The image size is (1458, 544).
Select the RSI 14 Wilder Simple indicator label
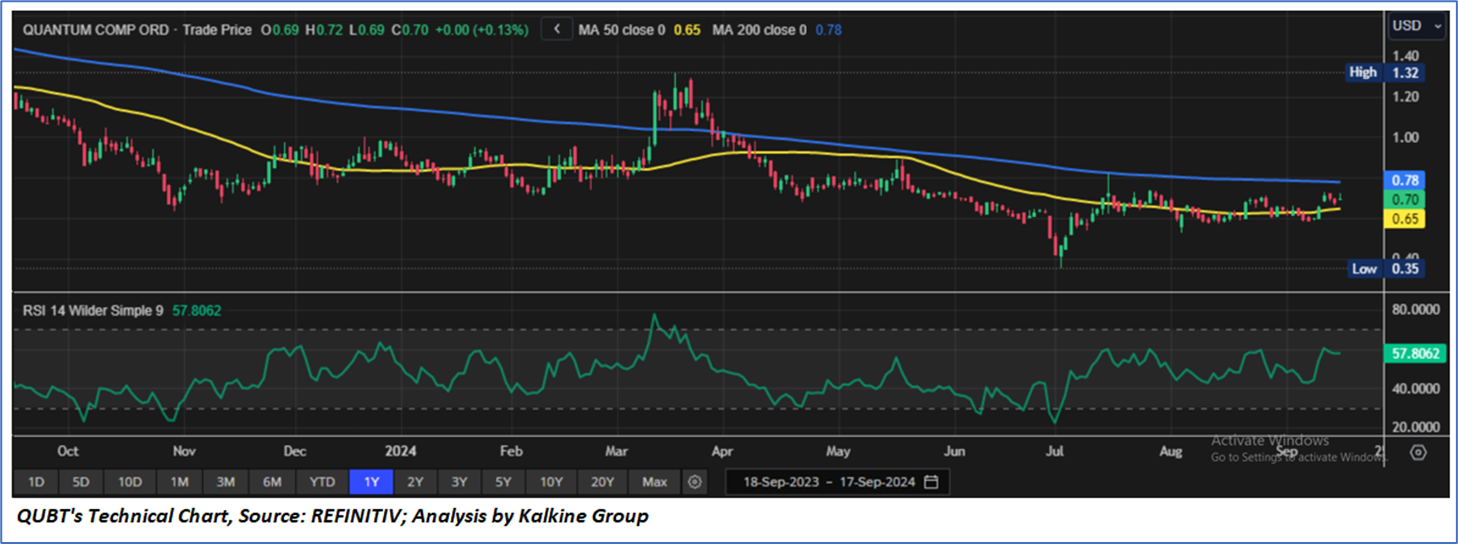pos(92,311)
